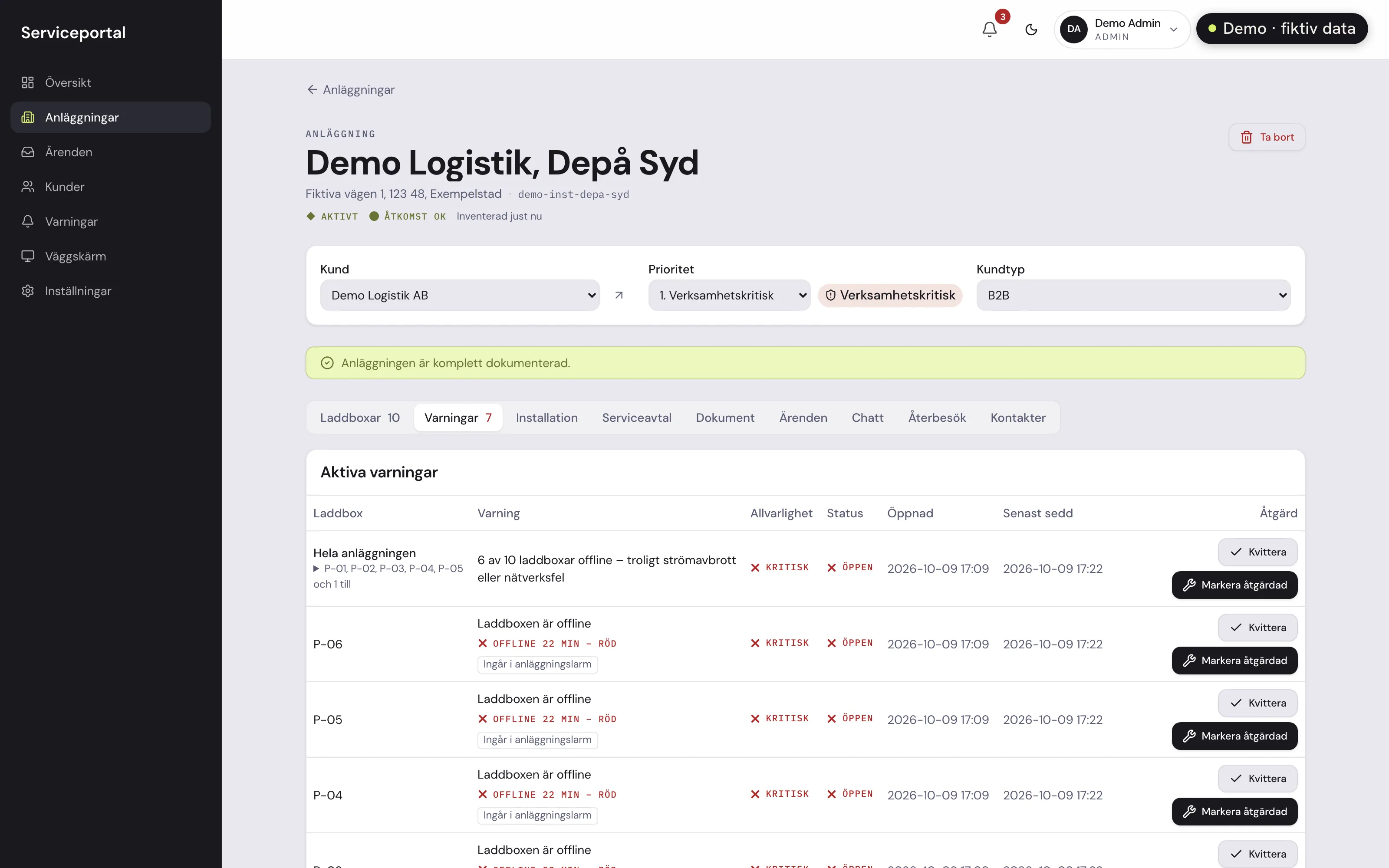Click the Väggskärm monitor icon in sidebar
The width and height of the screenshot is (1389, 868).
27,256
